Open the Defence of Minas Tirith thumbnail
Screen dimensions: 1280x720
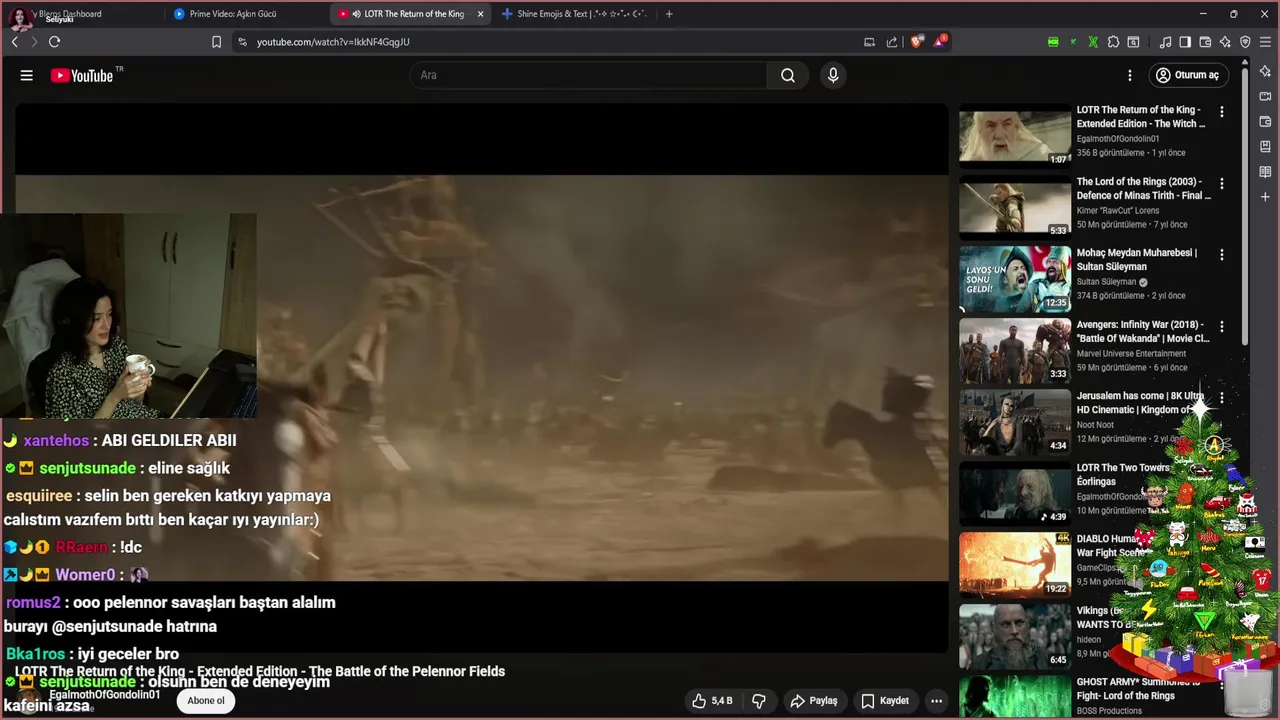(x=1015, y=207)
